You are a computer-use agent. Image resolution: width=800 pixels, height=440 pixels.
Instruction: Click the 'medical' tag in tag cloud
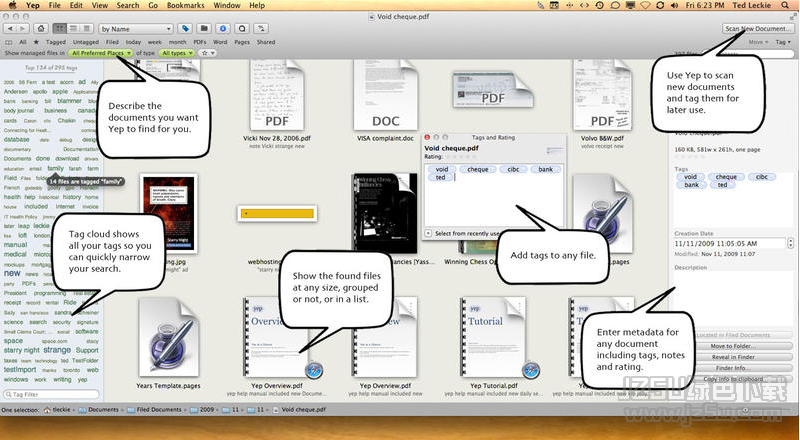(15, 254)
